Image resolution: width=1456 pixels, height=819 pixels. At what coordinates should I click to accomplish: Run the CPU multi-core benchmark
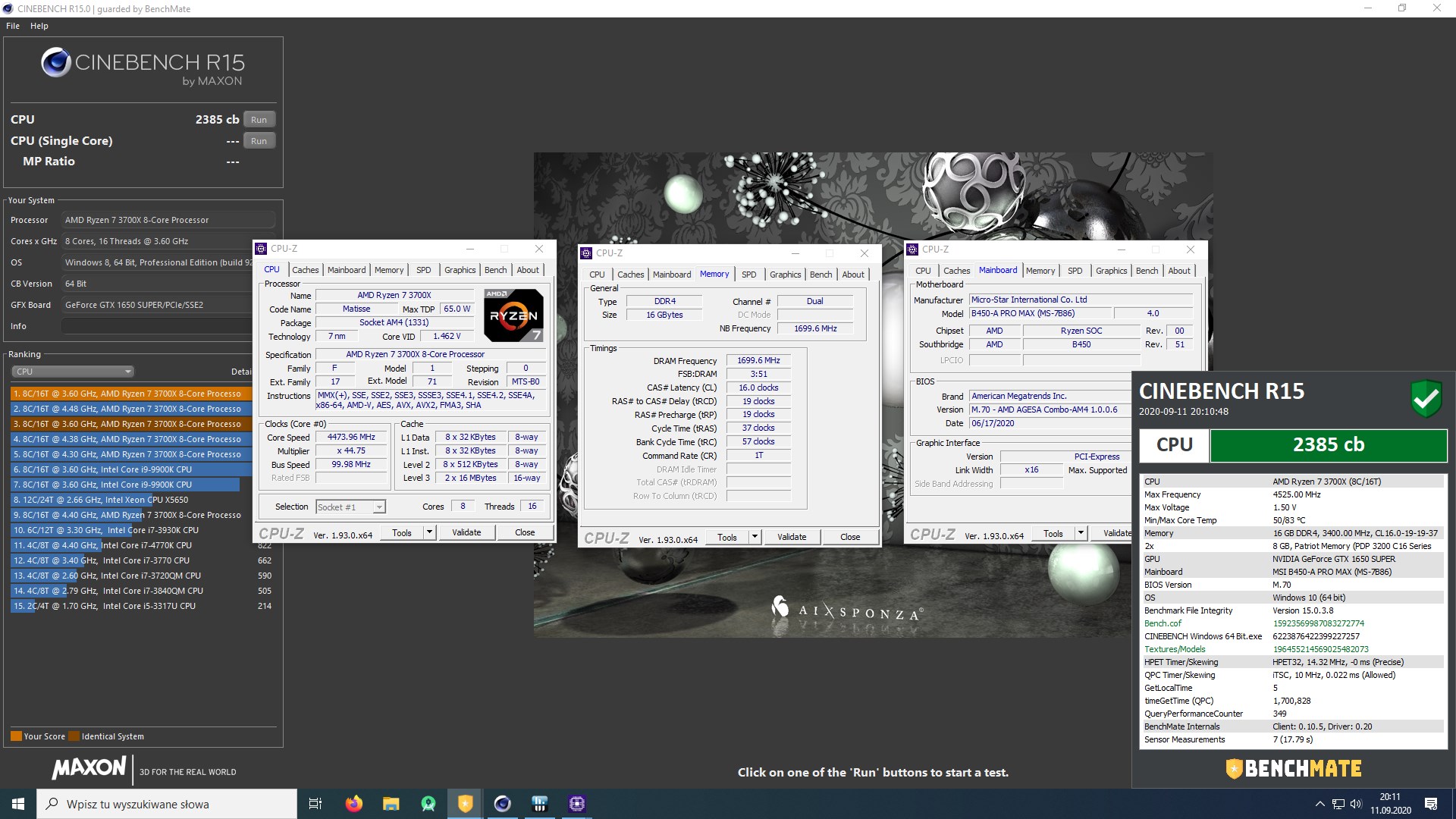[259, 120]
